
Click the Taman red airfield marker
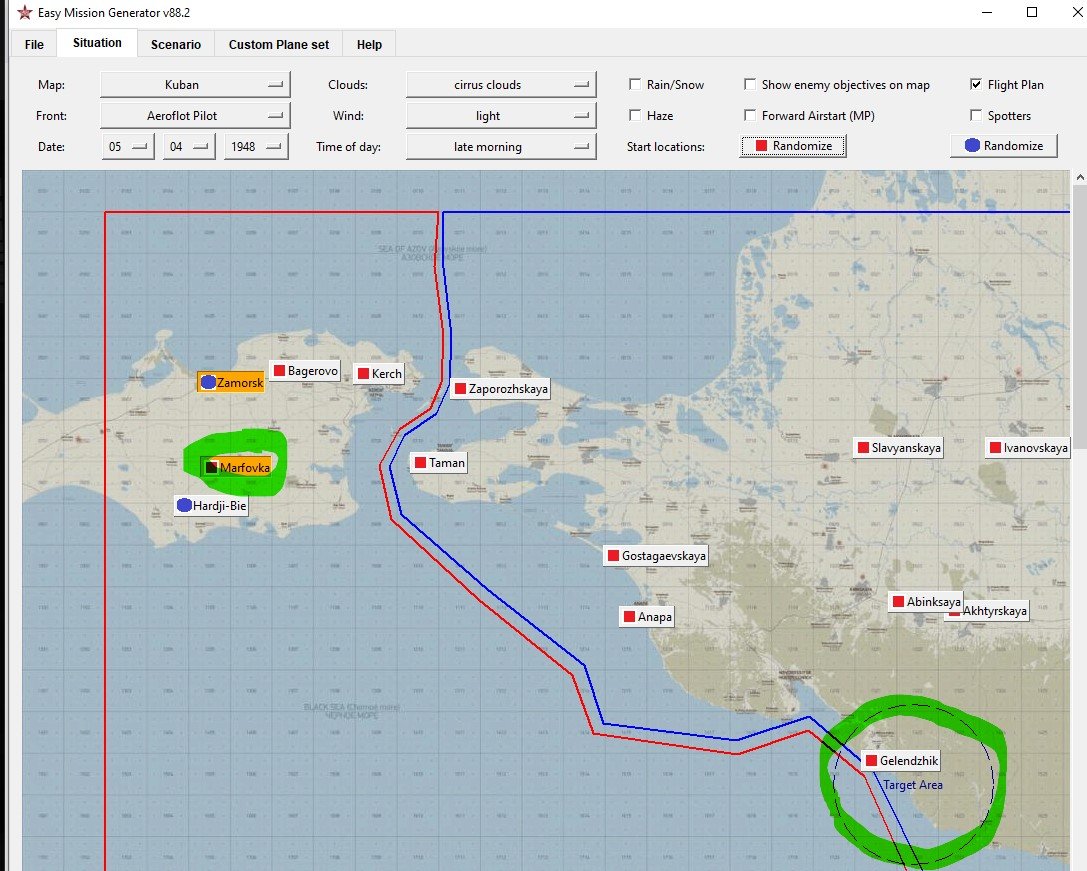coord(420,463)
